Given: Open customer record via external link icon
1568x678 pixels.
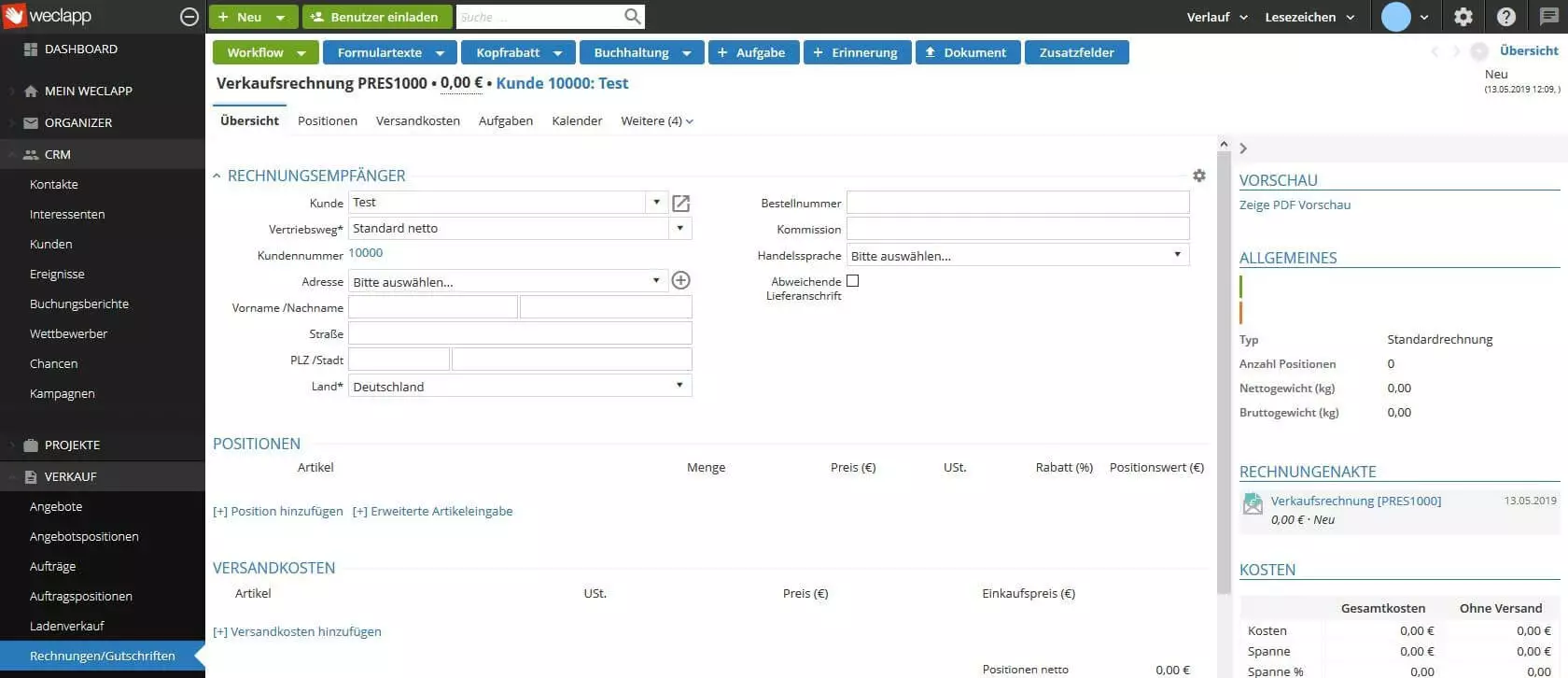Looking at the screenshot, I should [680, 204].
